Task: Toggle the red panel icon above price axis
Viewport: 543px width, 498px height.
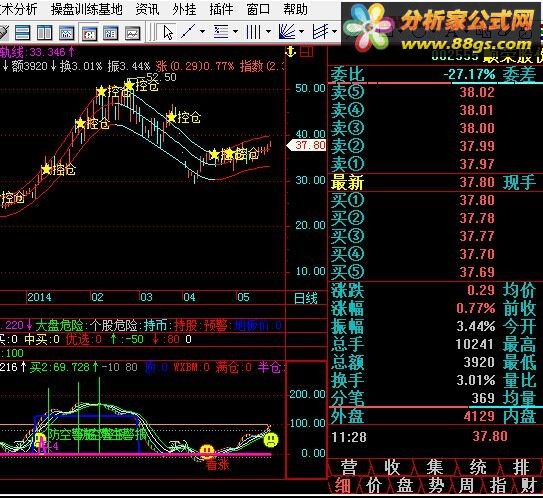Action: coord(307,52)
